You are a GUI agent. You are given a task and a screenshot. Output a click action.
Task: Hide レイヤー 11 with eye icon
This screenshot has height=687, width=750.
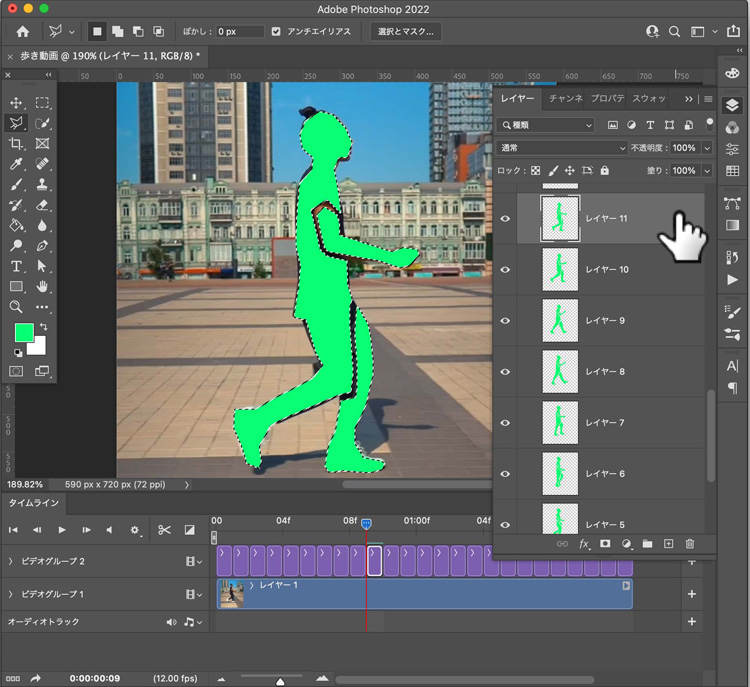[505, 219]
